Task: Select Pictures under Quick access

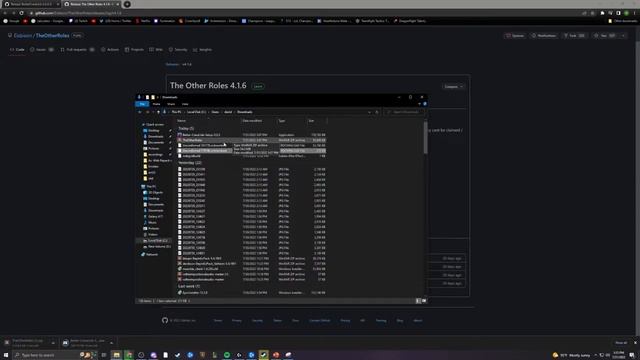Action: (x=154, y=149)
